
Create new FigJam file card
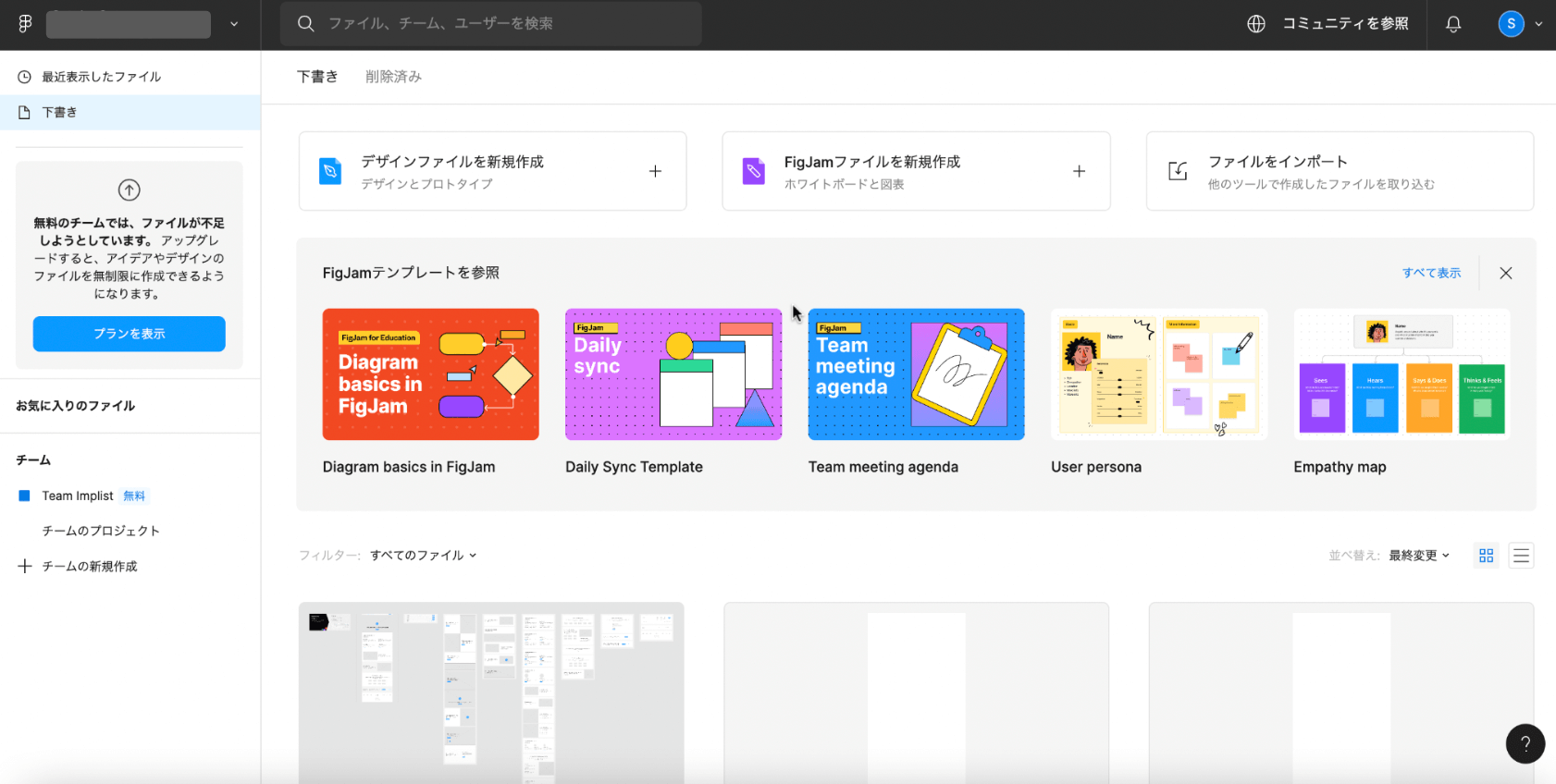tap(916, 171)
